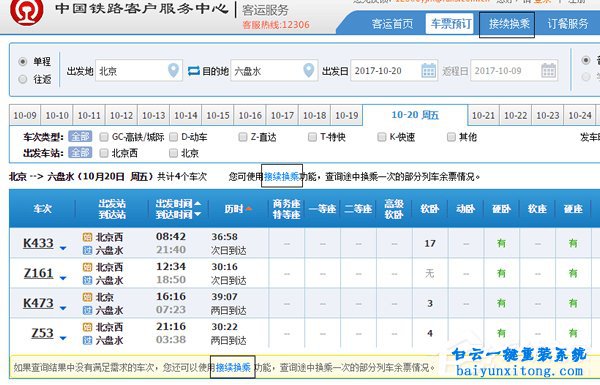Image resolution: width=600 pixels, height=385 pixels.
Task: Open calendar icon for return date
Action: [x=548, y=71]
